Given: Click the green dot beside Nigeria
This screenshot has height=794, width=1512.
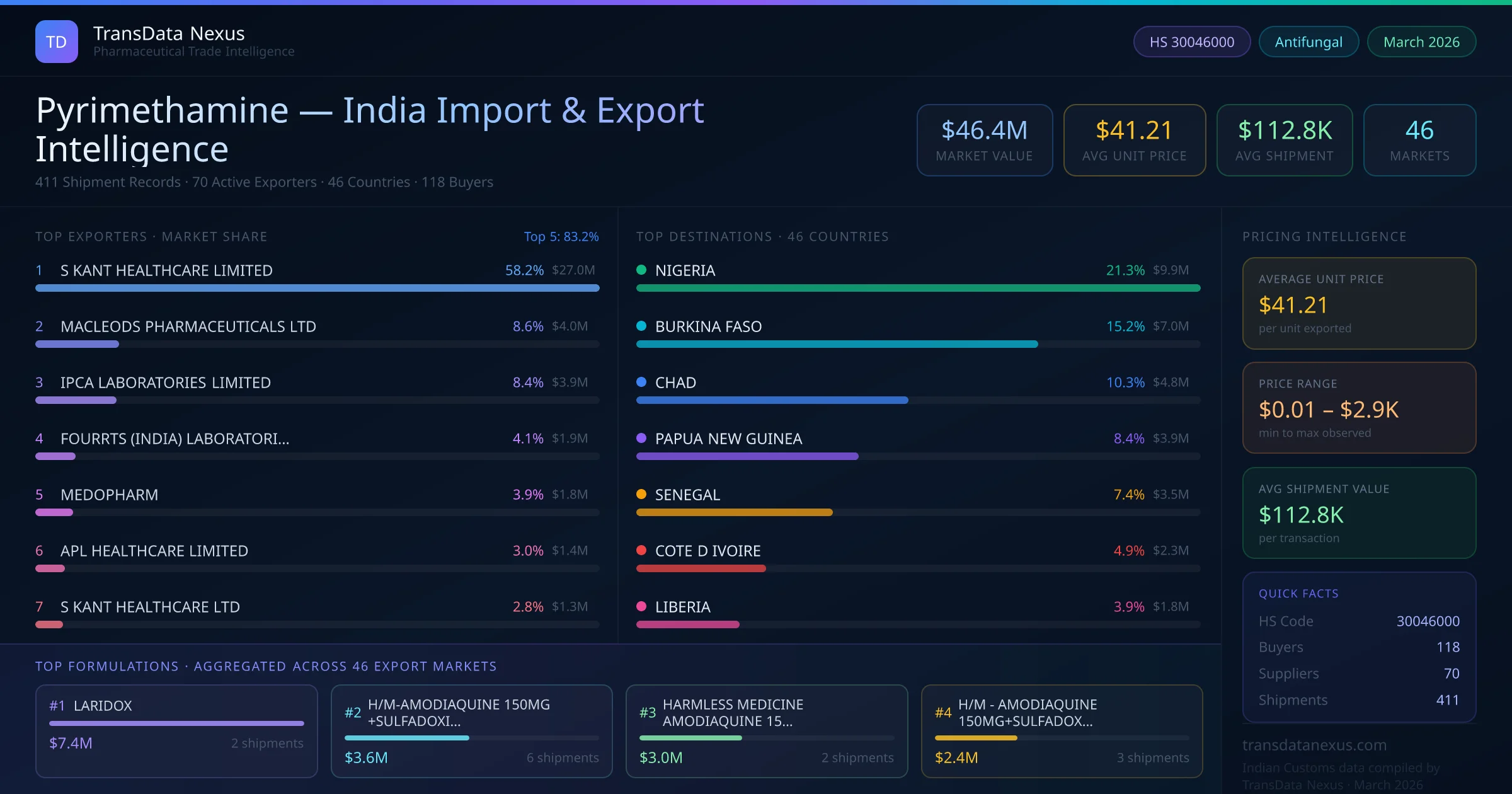Looking at the screenshot, I should pyautogui.click(x=641, y=270).
